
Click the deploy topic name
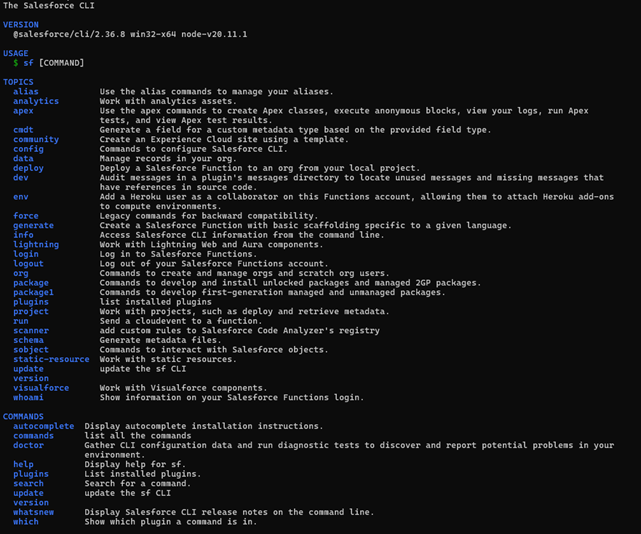click(x=28, y=168)
